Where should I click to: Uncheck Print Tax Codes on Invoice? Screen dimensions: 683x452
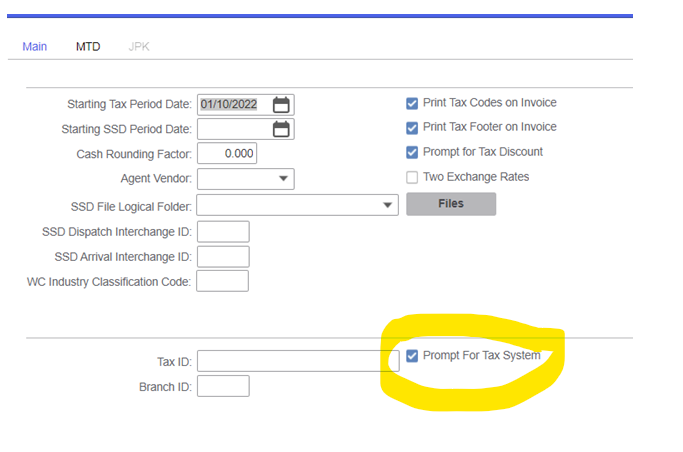pos(412,103)
